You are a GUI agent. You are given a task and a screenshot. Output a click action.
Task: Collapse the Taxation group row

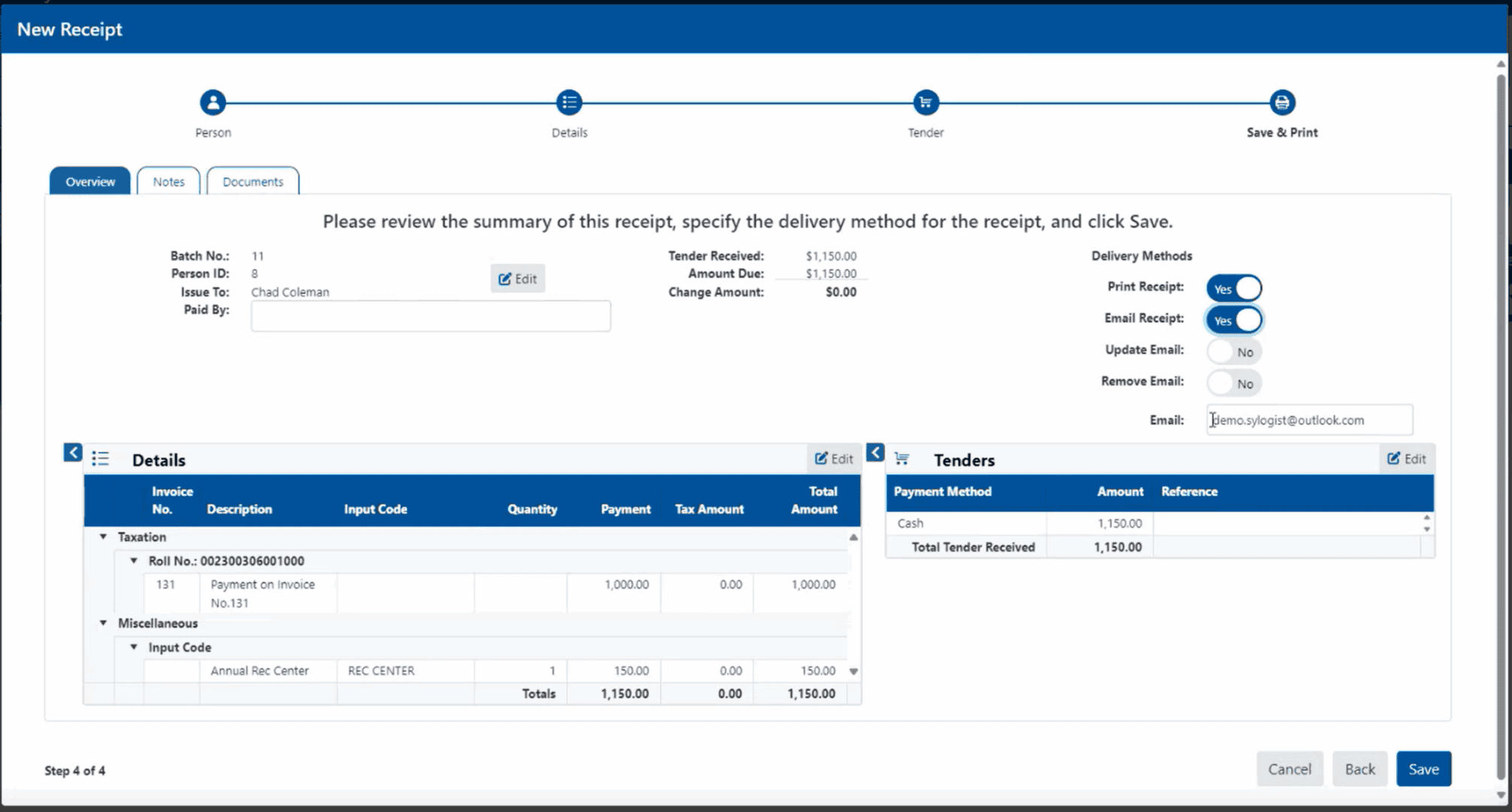pyautogui.click(x=104, y=537)
